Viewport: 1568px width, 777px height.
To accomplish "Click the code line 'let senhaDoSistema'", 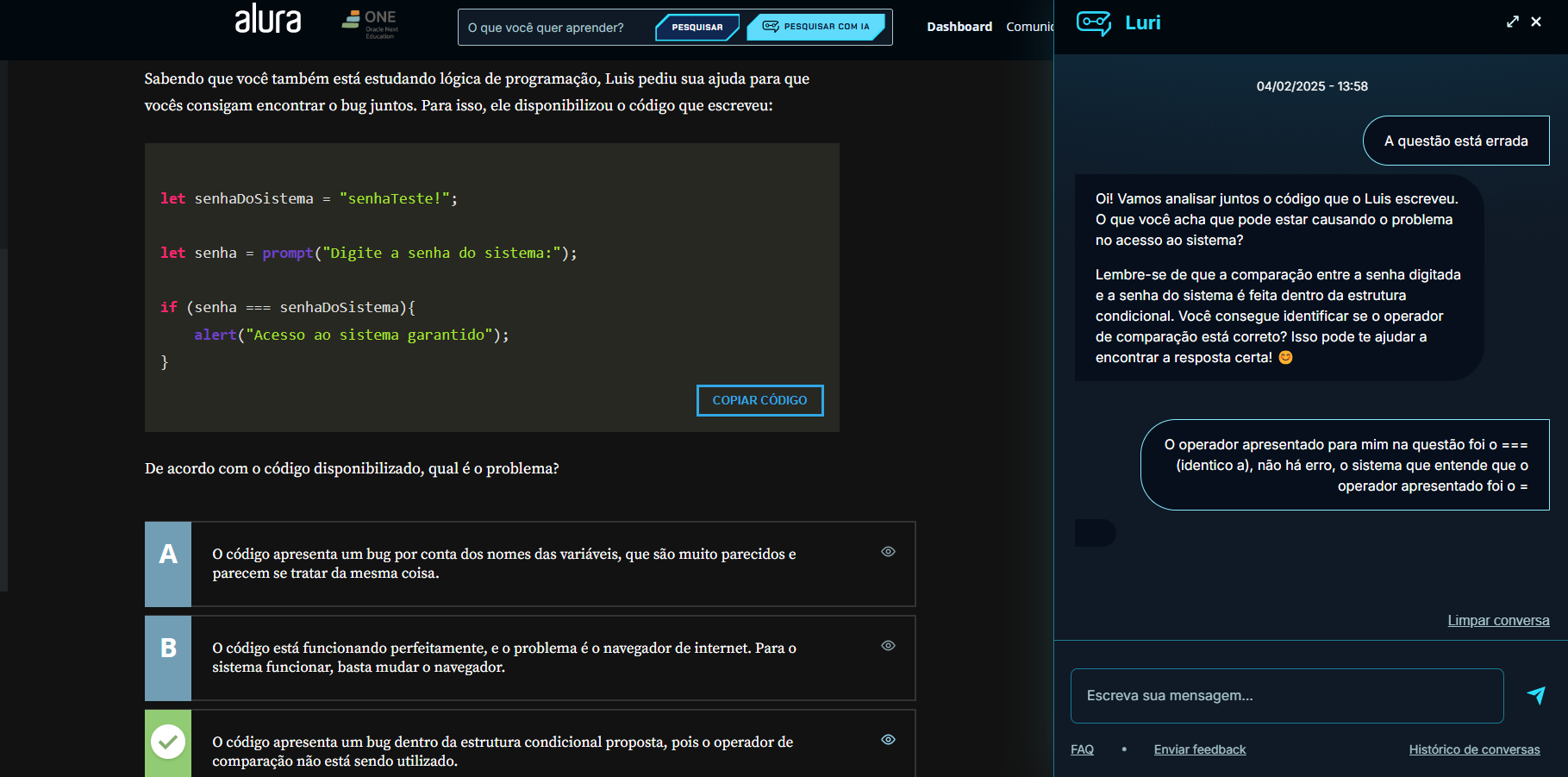I will click(x=309, y=198).
